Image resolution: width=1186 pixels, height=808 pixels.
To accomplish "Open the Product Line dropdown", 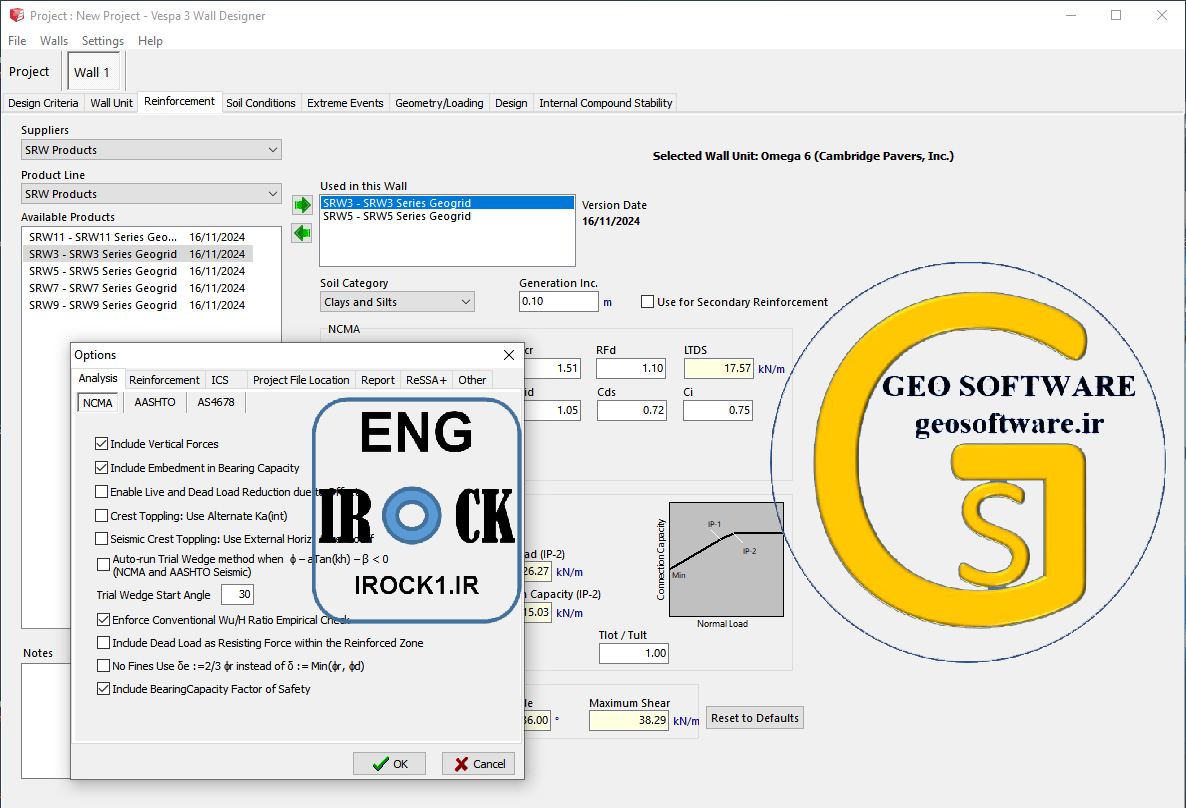I will point(151,194).
